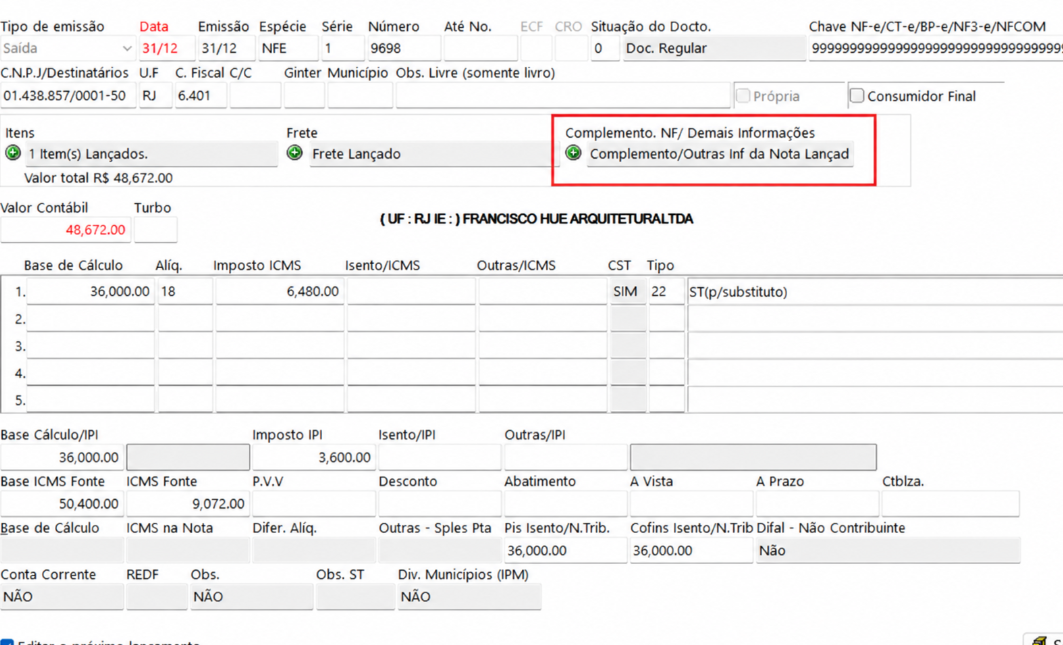The height and width of the screenshot is (645, 1063).
Task: Focus the Espécie field containing NFE
Action: click(x=288, y=49)
